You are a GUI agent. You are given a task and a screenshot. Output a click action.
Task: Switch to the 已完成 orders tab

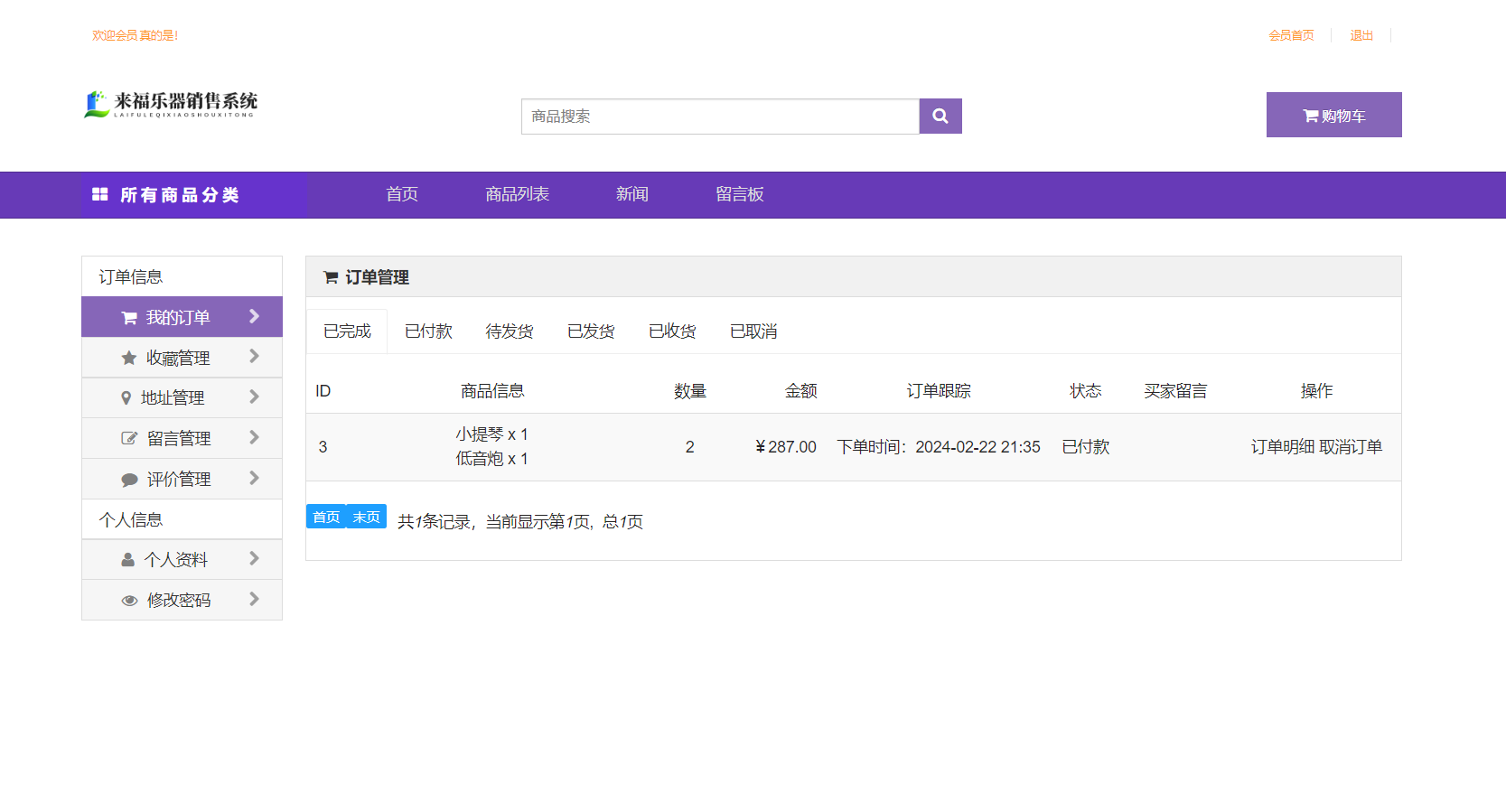tap(347, 331)
